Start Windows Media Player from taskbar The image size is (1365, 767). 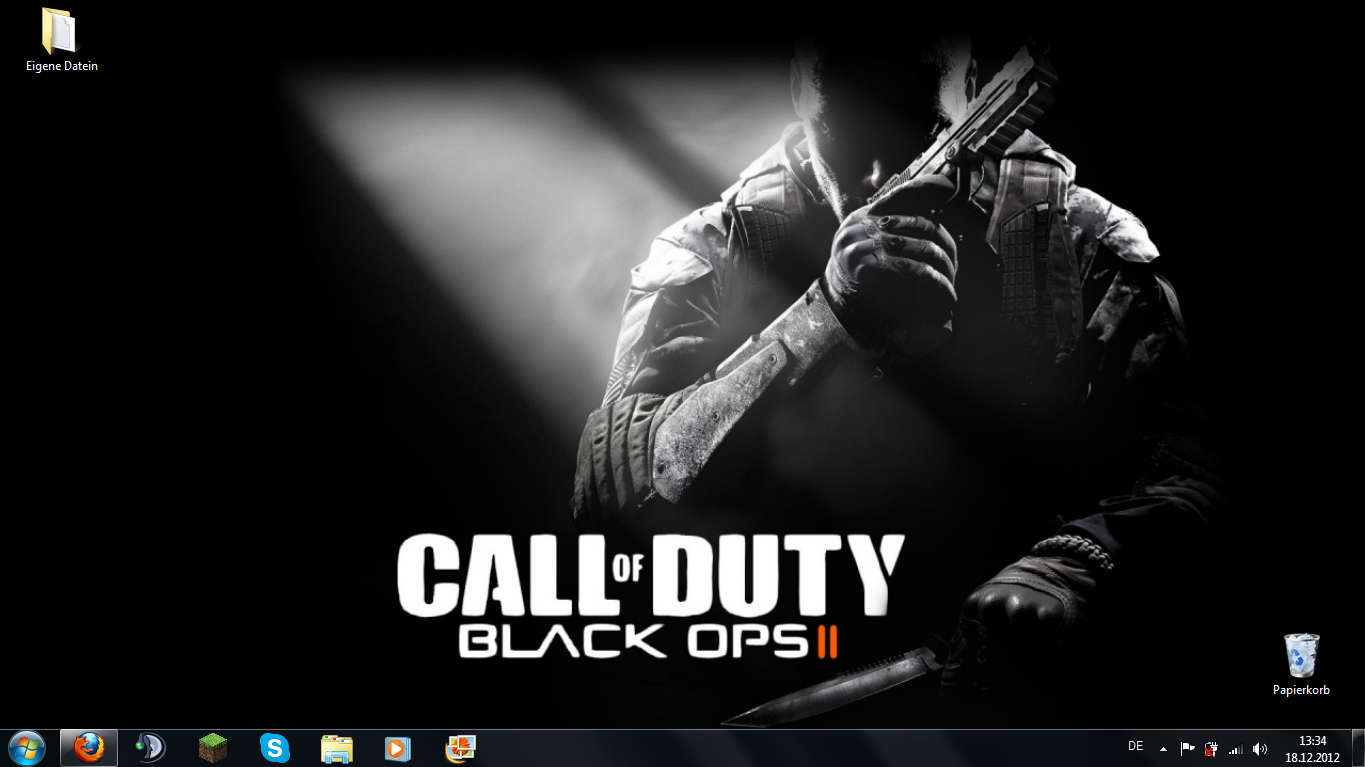tap(398, 747)
